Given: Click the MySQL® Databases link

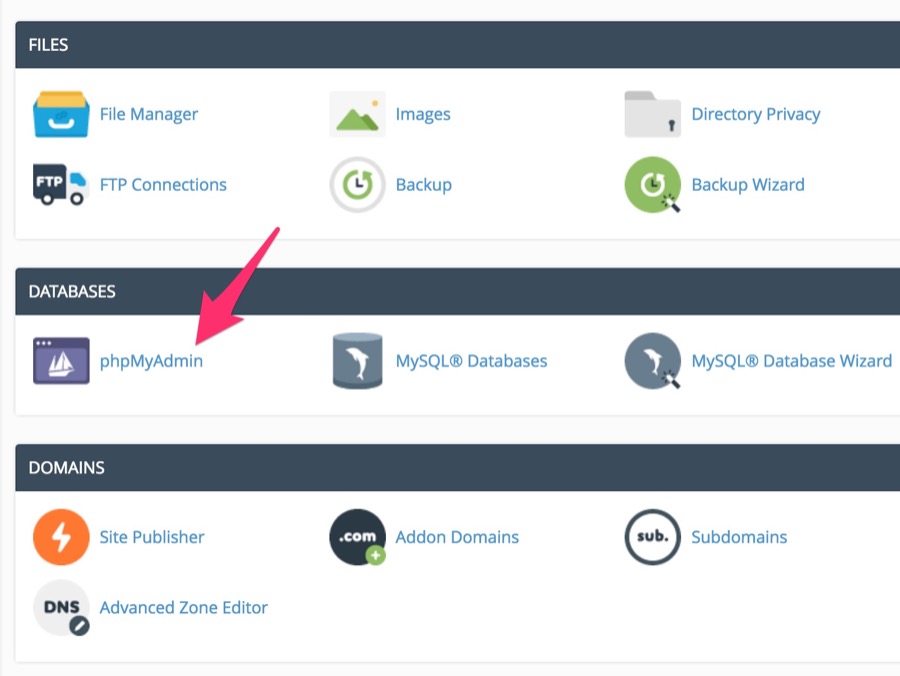Looking at the screenshot, I should 471,361.
